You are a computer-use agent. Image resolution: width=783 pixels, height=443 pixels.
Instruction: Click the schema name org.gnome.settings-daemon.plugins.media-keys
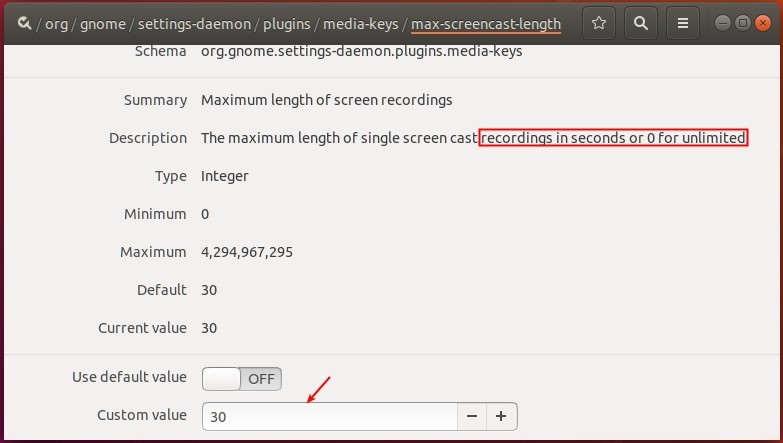(x=362, y=51)
